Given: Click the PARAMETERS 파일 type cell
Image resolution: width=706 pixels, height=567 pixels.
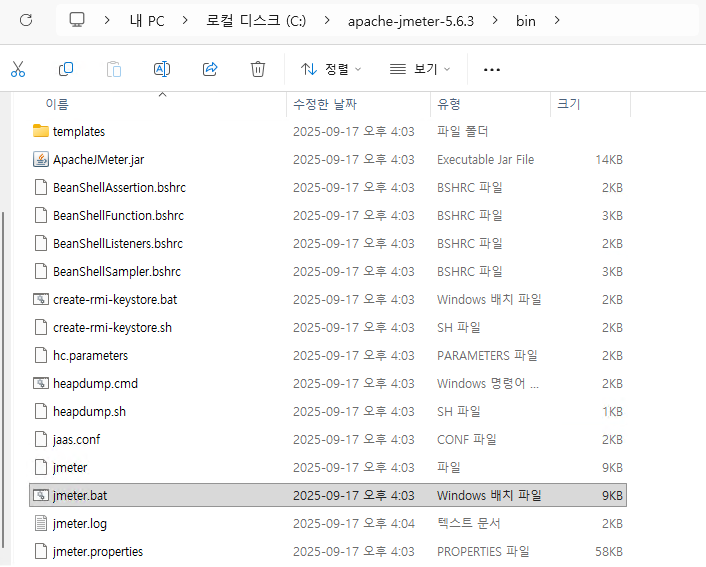Looking at the screenshot, I should click(487, 355).
